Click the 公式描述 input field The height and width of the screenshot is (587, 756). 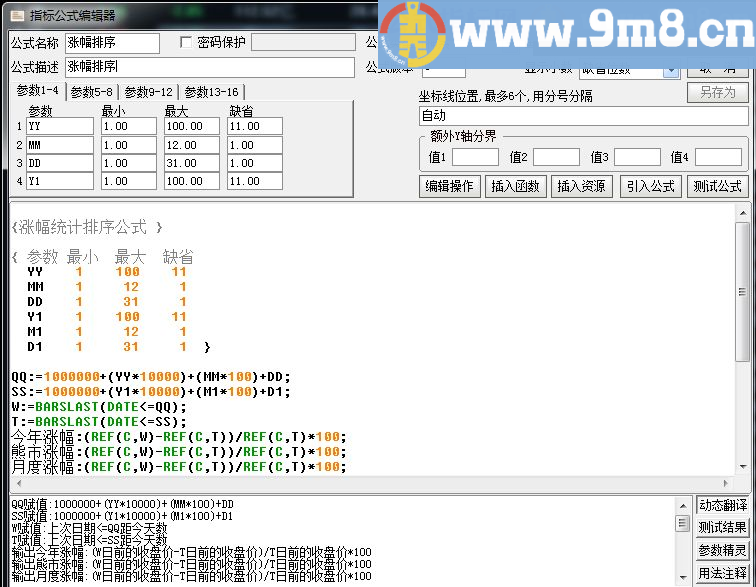[210, 67]
